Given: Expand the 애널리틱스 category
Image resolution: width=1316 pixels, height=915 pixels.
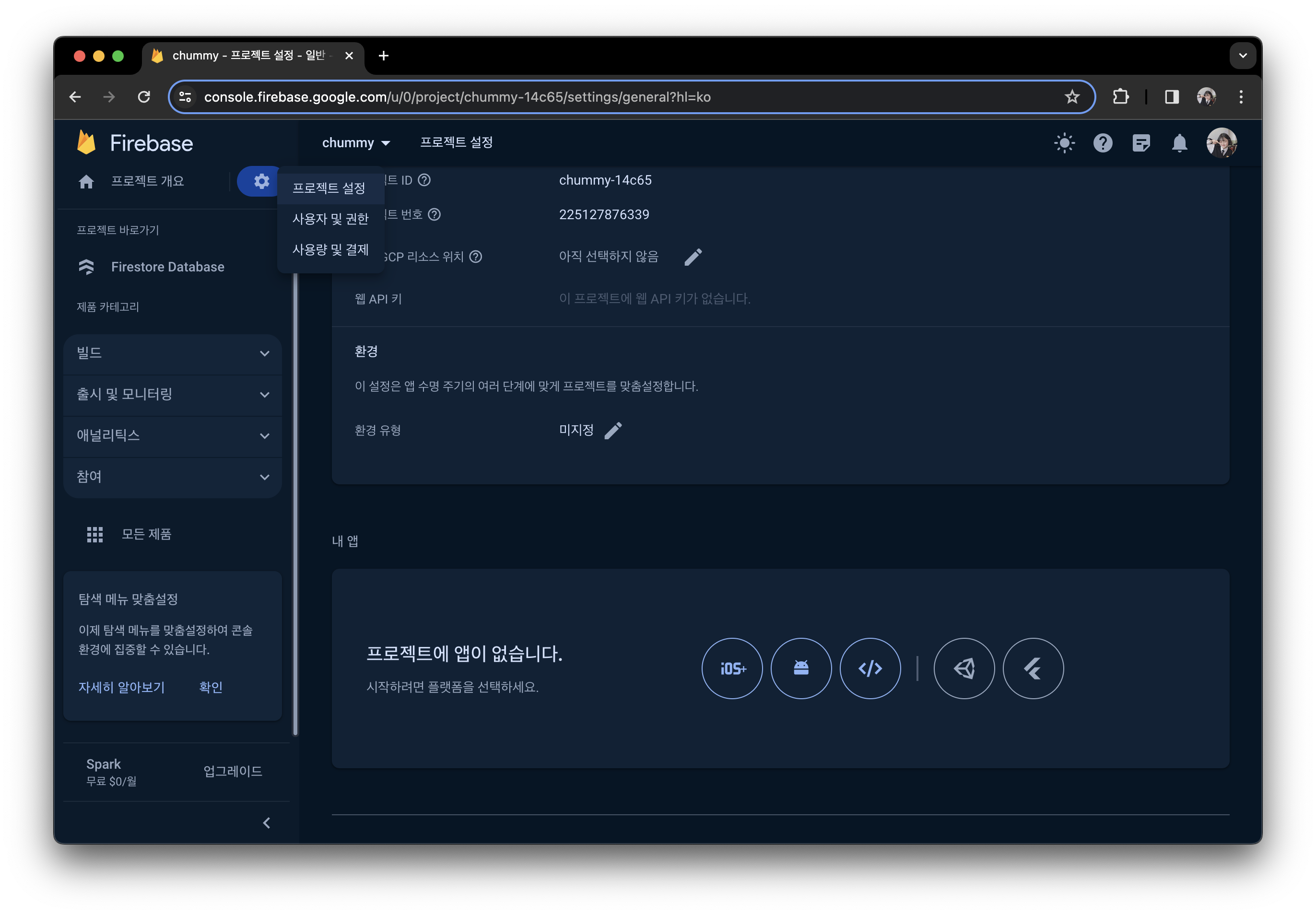Looking at the screenshot, I should coord(173,436).
